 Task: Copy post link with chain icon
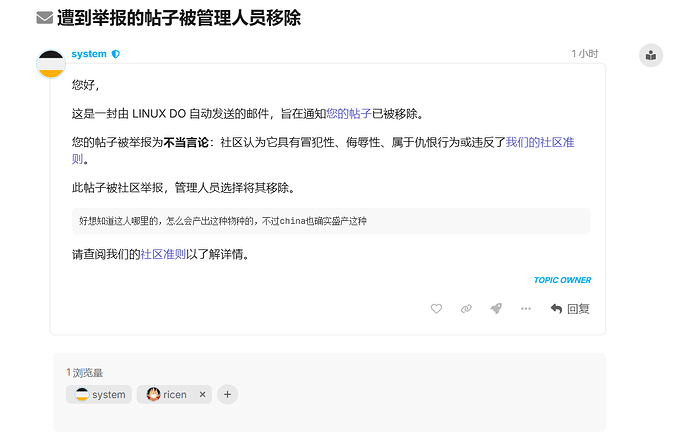(466, 309)
